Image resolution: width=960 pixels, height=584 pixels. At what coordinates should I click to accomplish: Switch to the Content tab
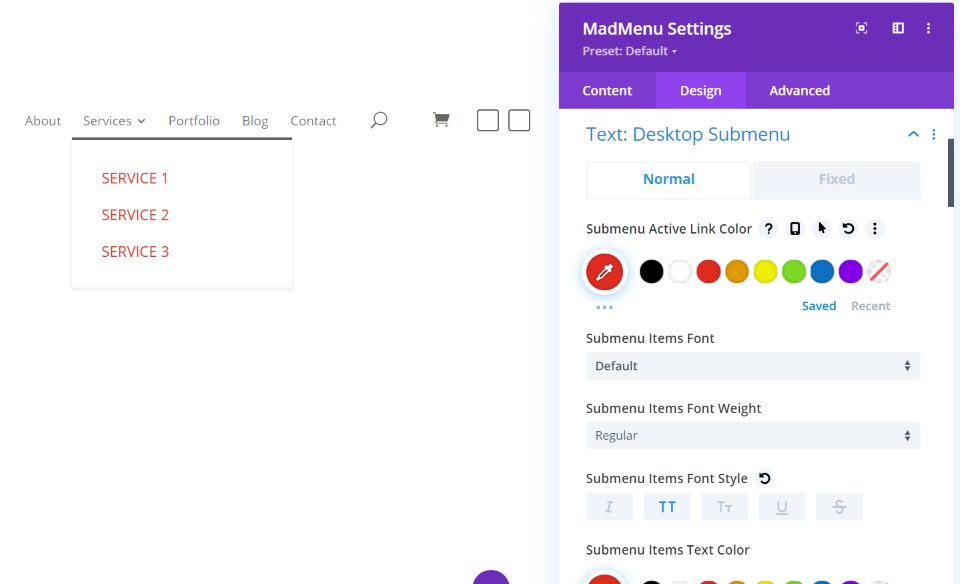pyautogui.click(x=607, y=91)
